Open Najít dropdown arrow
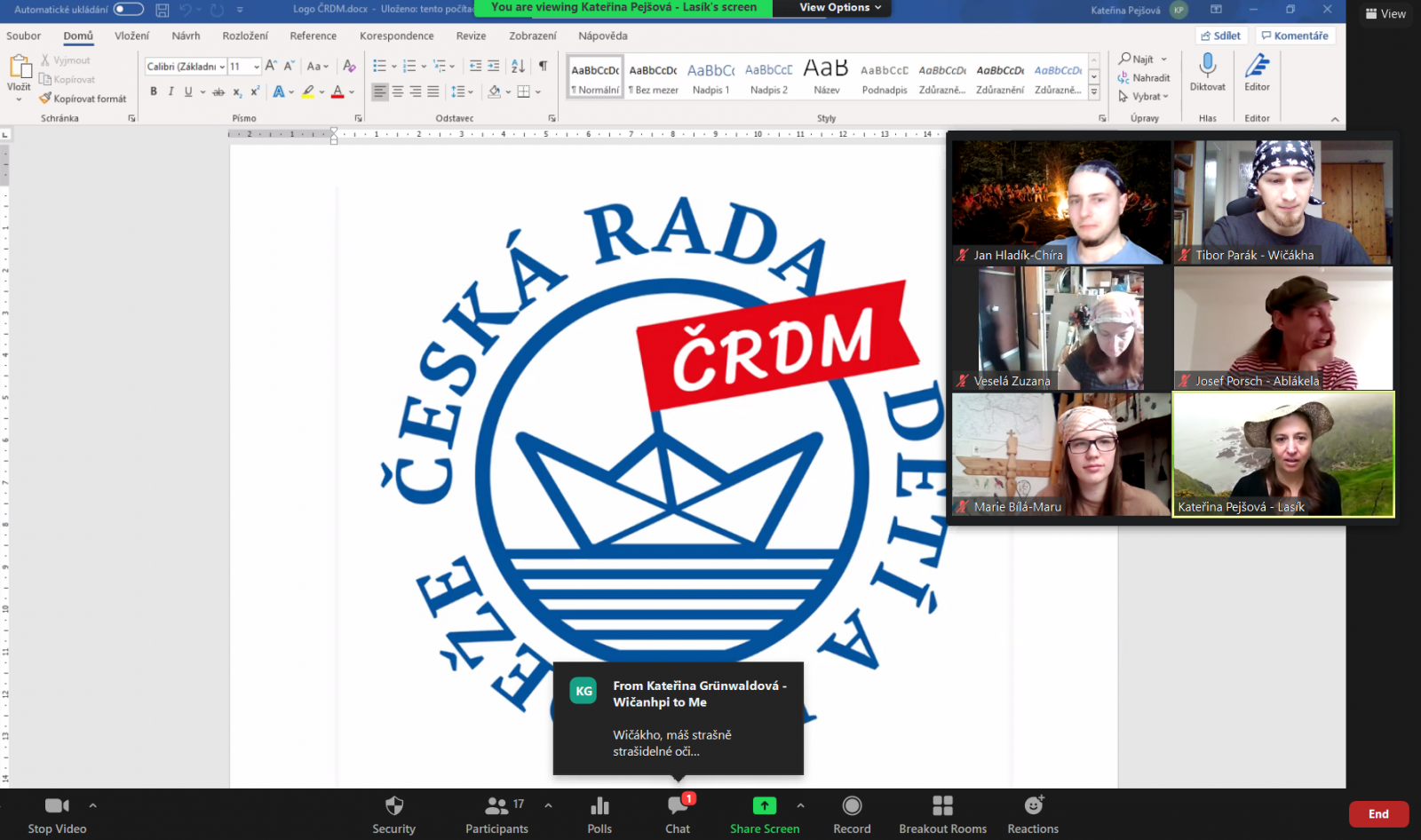 (x=1164, y=59)
